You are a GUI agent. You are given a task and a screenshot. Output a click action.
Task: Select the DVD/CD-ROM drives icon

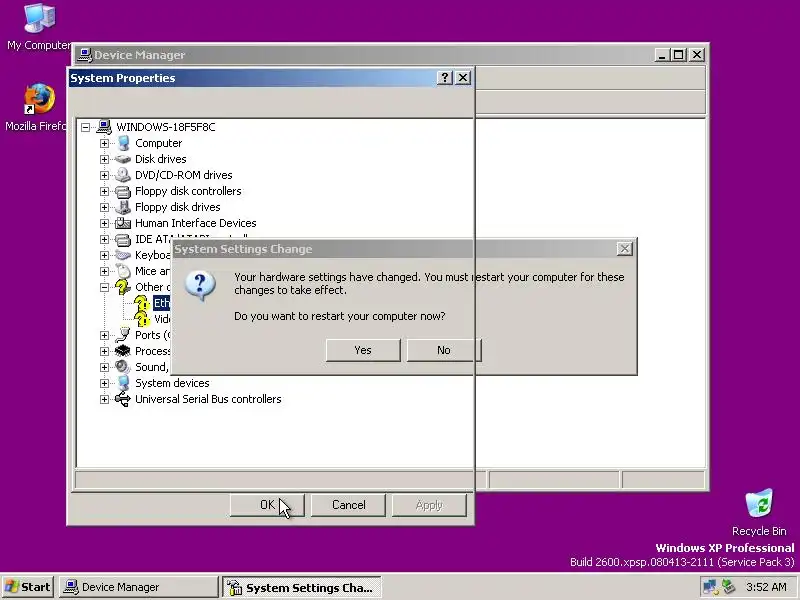pyautogui.click(x=123, y=175)
